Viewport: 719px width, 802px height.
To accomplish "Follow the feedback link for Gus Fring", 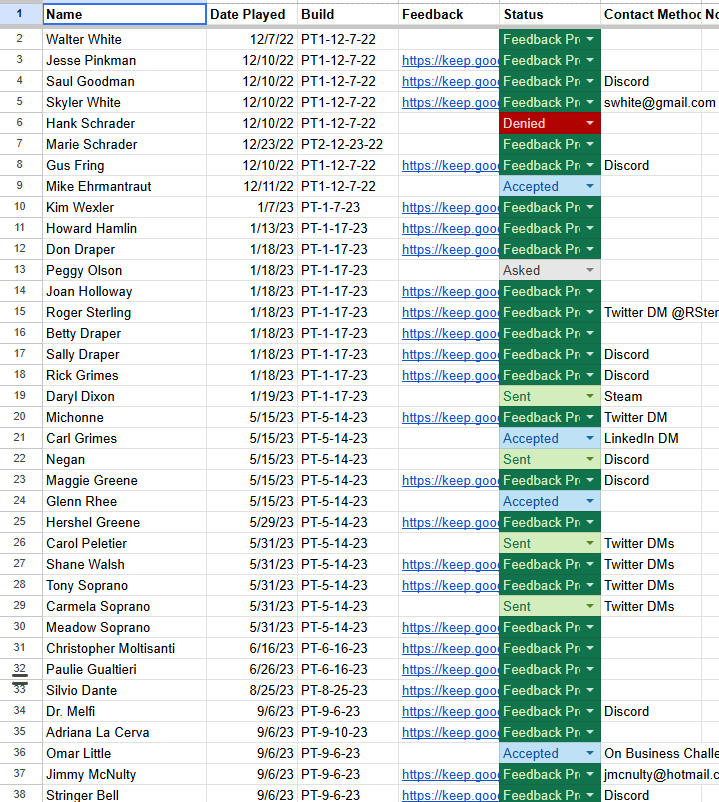I will pyautogui.click(x=450, y=165).
